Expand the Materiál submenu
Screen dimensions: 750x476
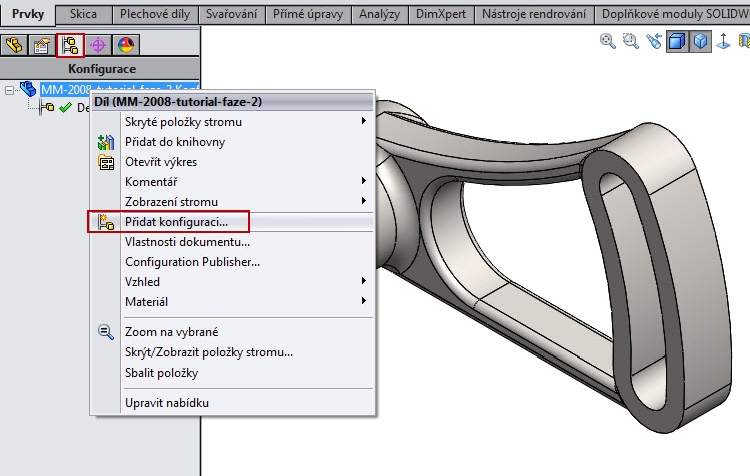[x=364, y=301]
